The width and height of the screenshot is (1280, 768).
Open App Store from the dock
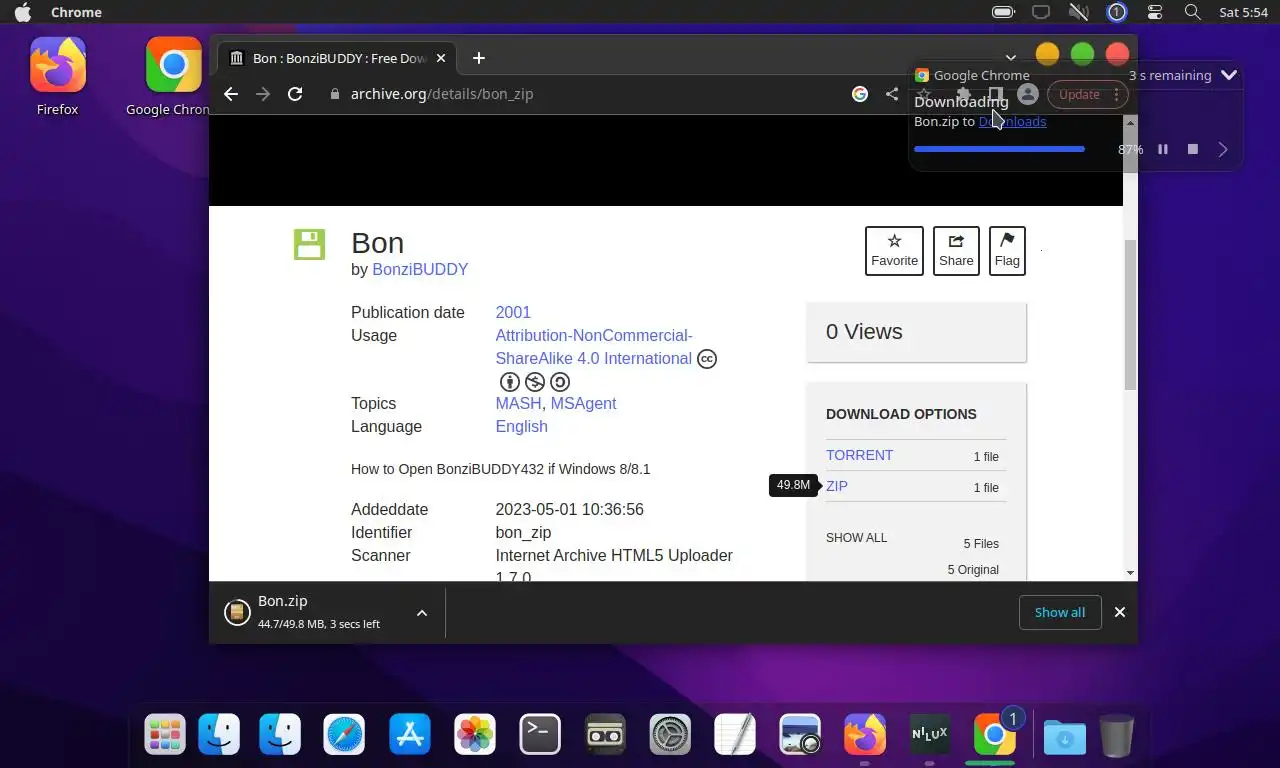tap(410, 736)
